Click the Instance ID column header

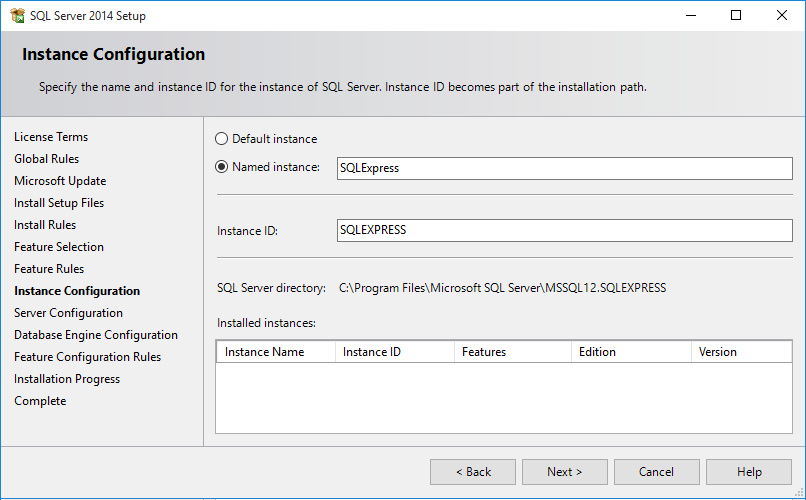coord(395,351)
